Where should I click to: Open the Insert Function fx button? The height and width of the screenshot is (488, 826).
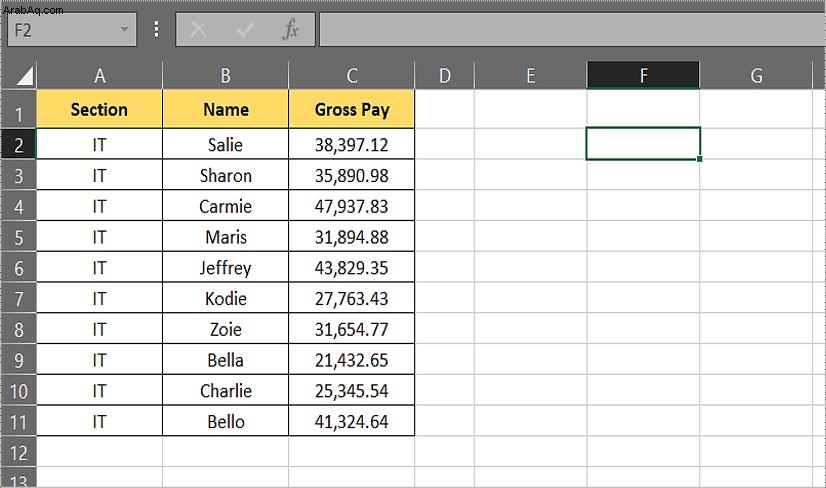290,30
